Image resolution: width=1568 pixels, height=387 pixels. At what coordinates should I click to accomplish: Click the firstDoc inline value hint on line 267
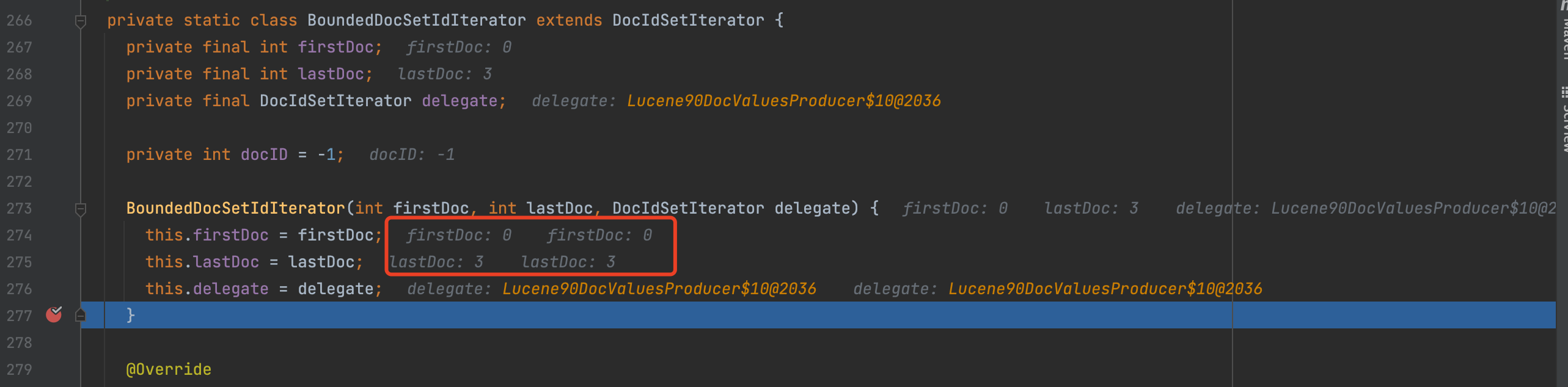[x=459, y=47]
